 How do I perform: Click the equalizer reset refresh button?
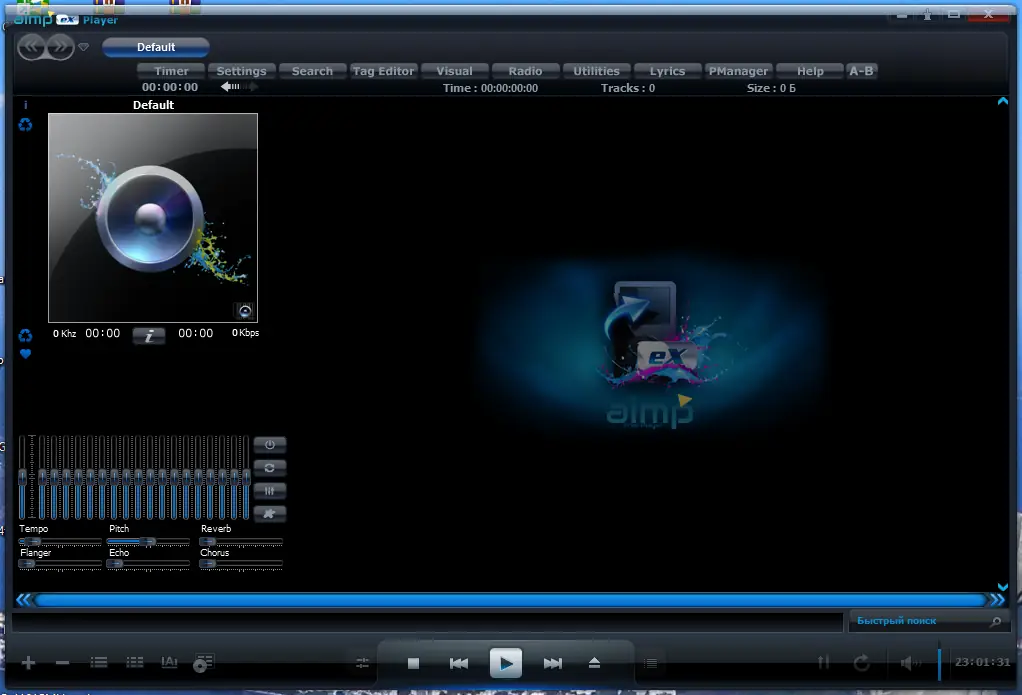tap(270, 467)
